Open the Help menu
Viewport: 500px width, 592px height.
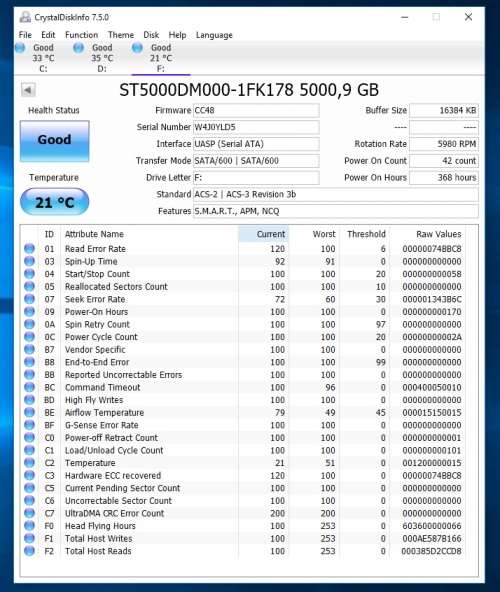[x=177, y=35]
